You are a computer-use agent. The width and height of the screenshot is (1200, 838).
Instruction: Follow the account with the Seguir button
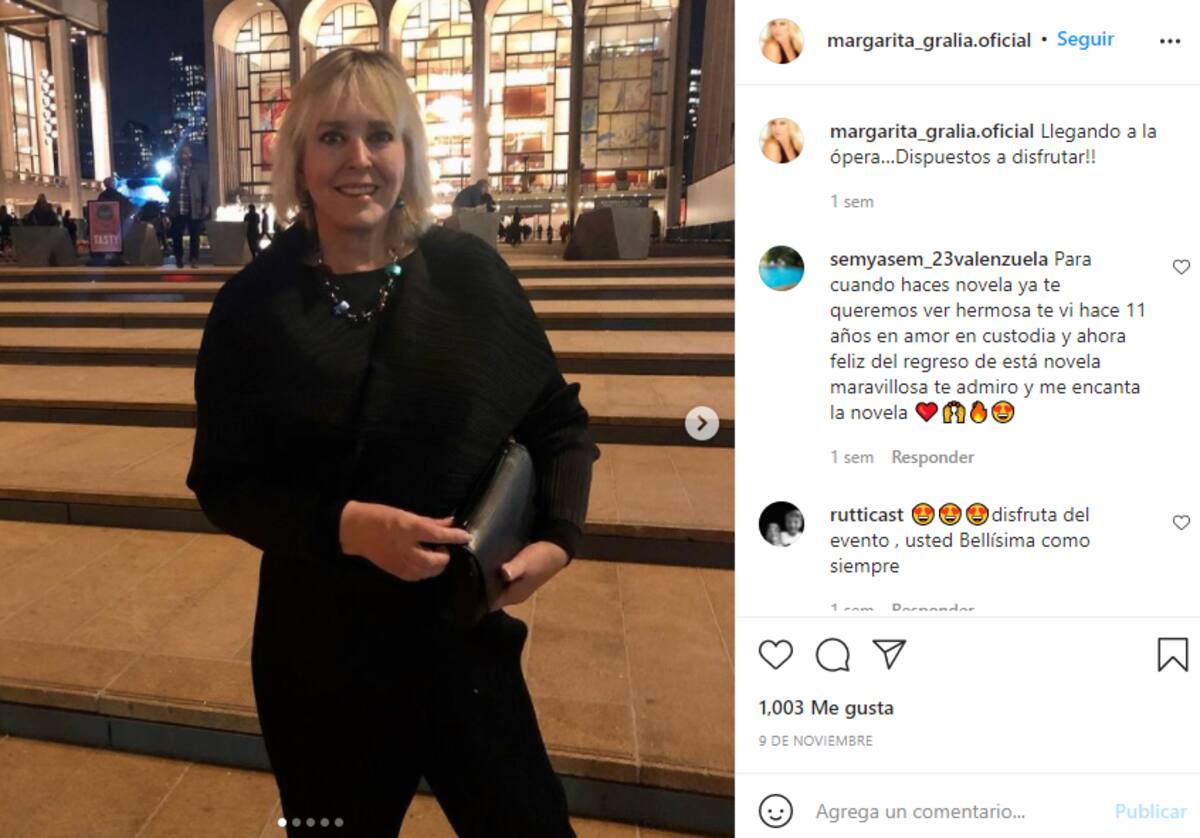(1085, 40)
